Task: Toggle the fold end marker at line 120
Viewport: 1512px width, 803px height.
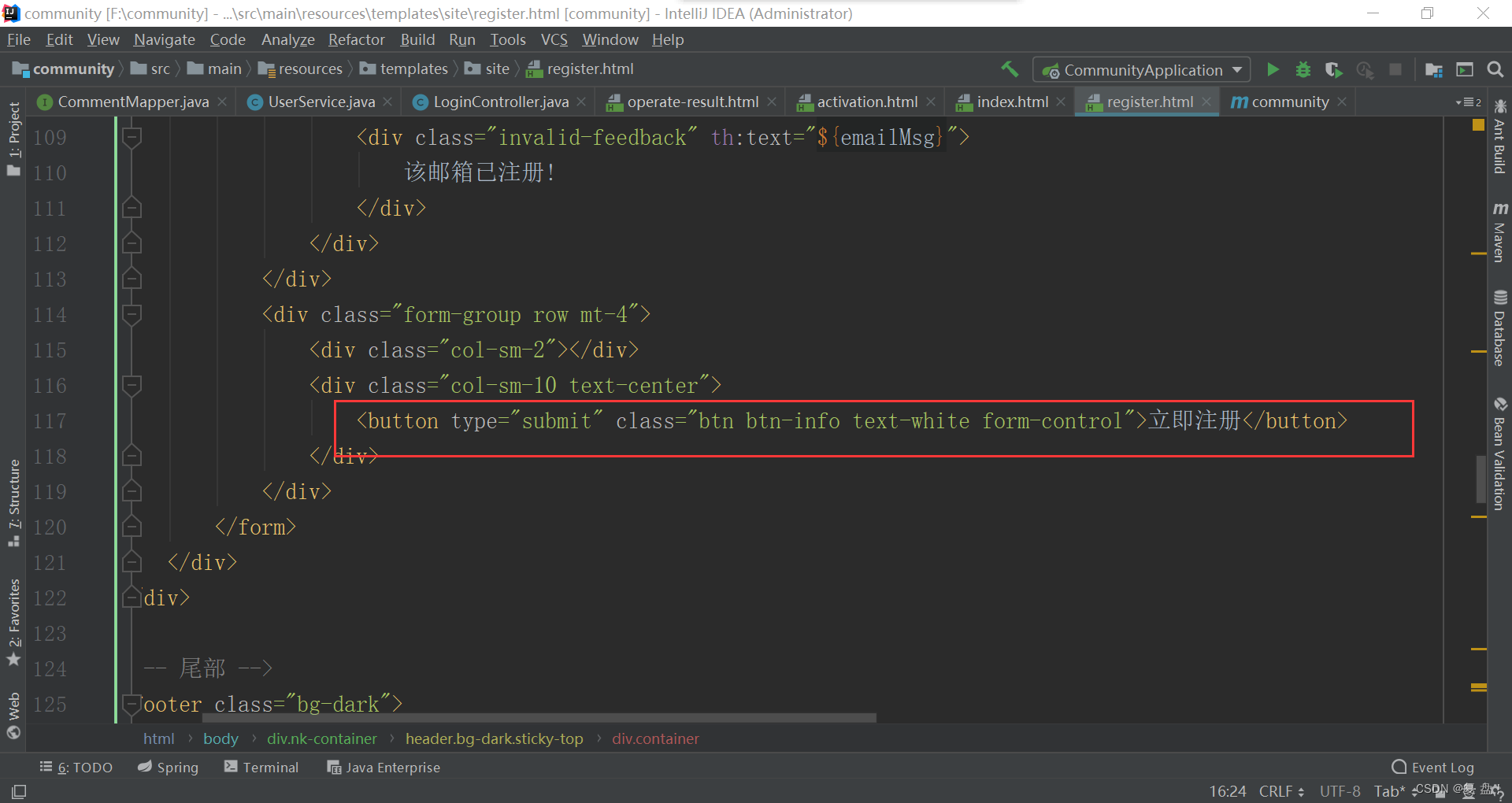Action: coord(132,527)
